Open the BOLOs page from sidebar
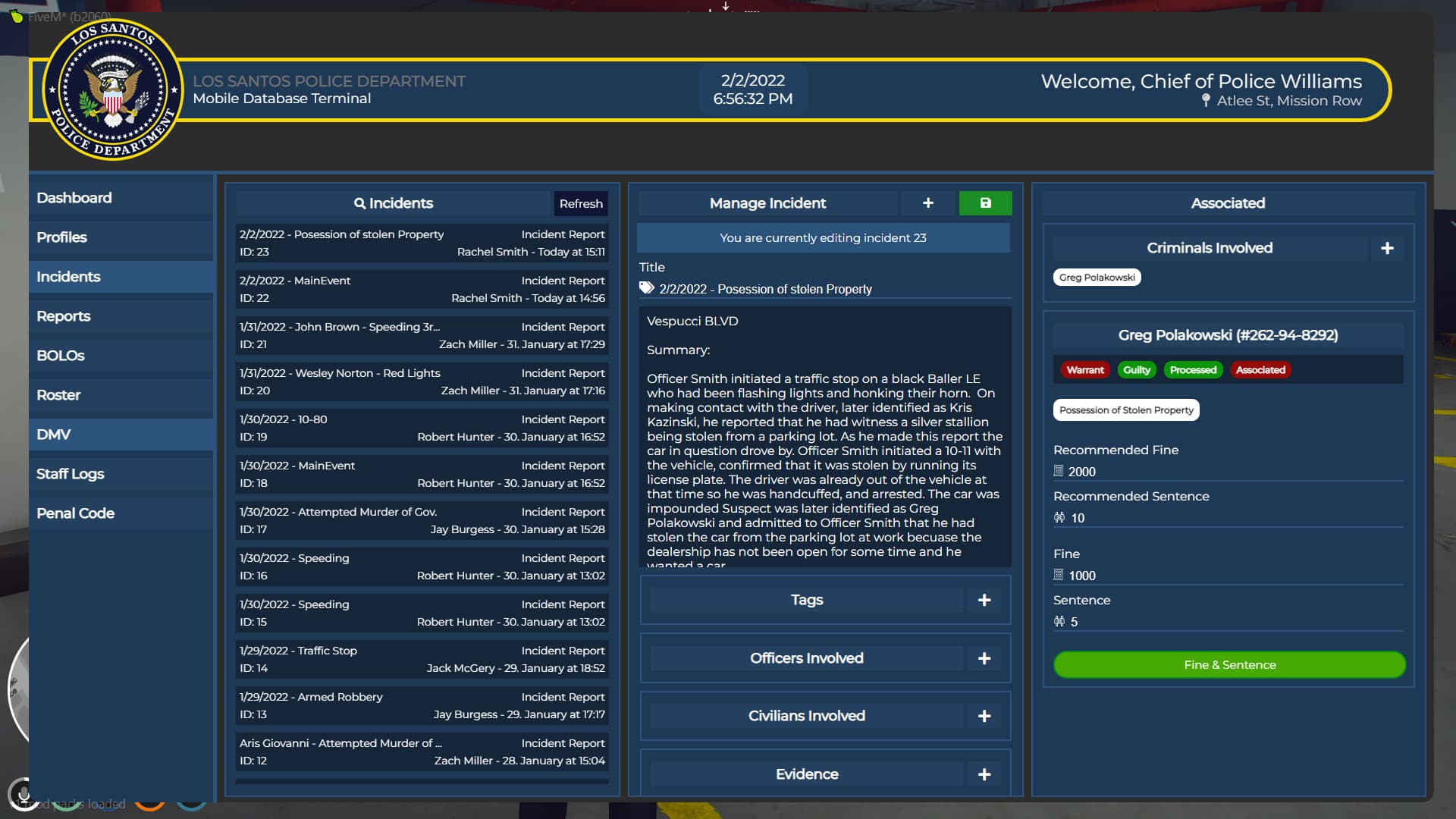 pyautogui.click(x=61, y=356)
